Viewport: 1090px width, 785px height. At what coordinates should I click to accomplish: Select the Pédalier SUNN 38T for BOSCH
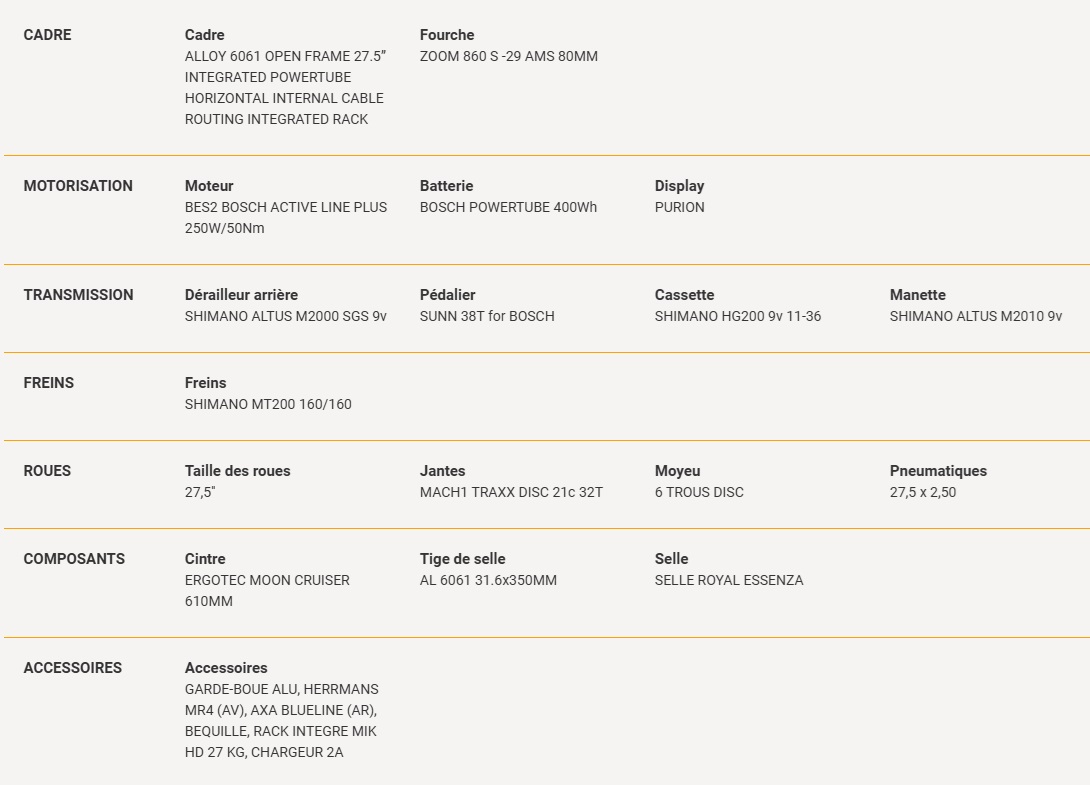point(487,316)
